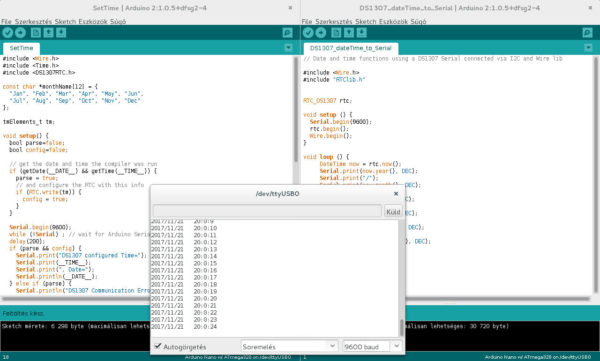Open a sketch in SetTime window
The image size is (600, 361).
click(x=48, y=33)
